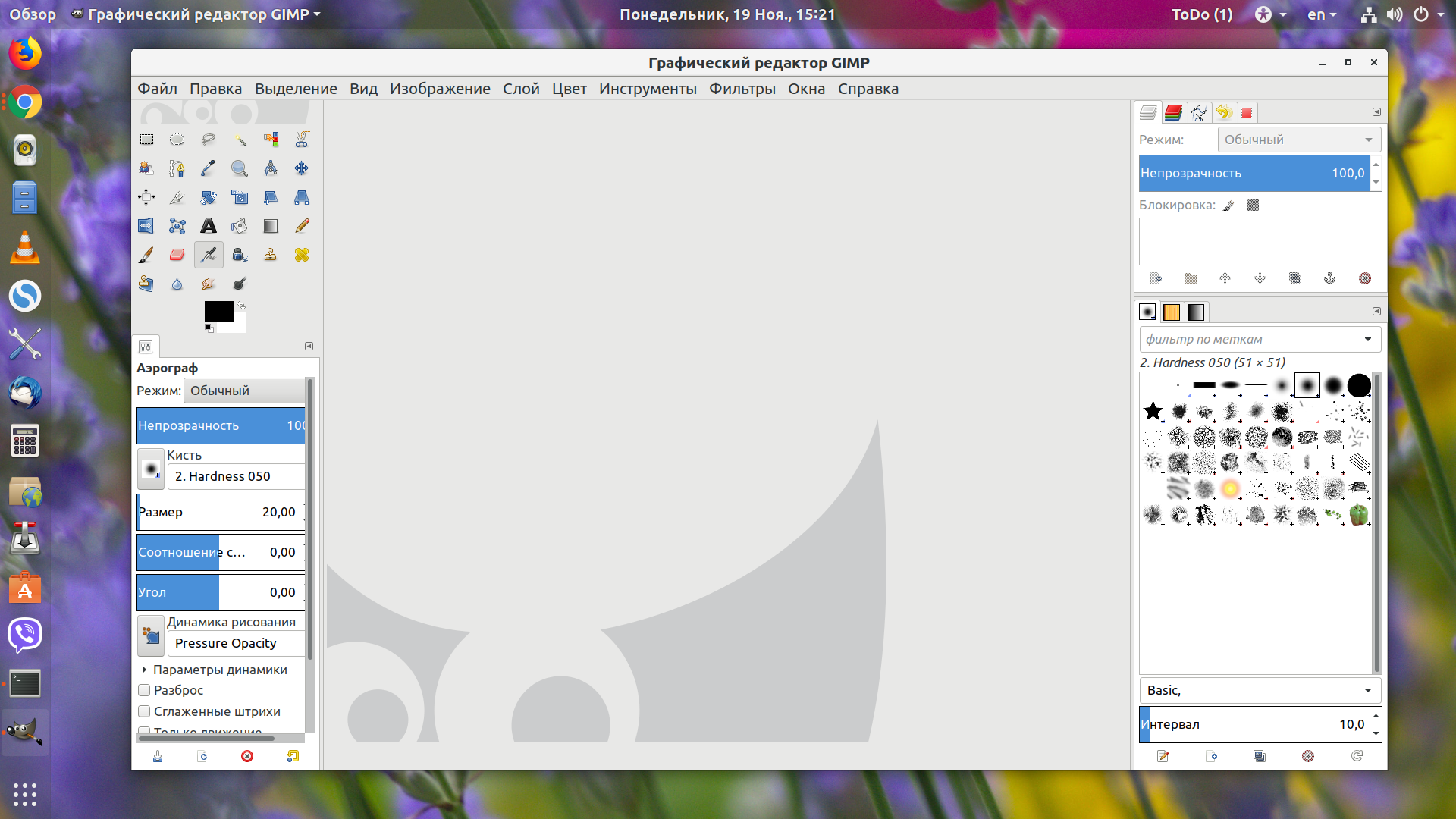Select the Blur/Sharpen droplet tool
Image resolution: width=1456 pixels, height=819 pixels.
tap(177, 284)
